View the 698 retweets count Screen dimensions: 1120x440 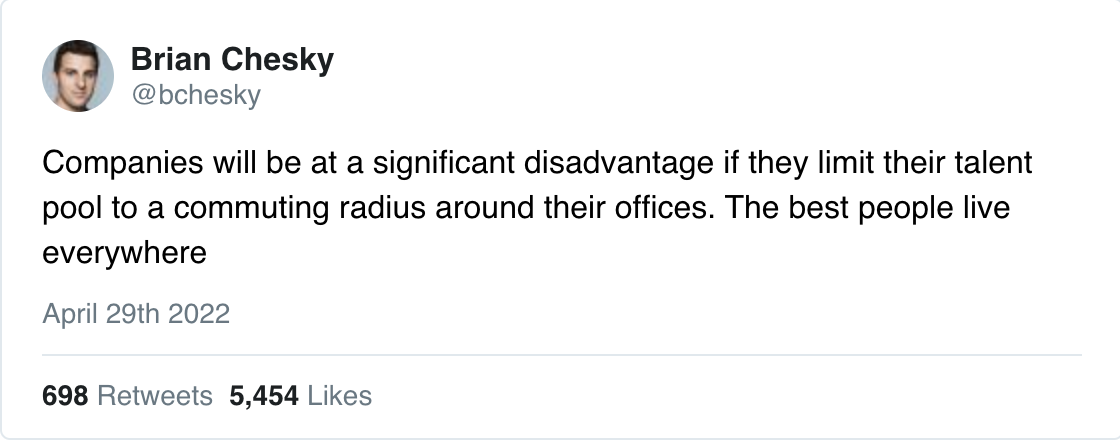point(65,396)
